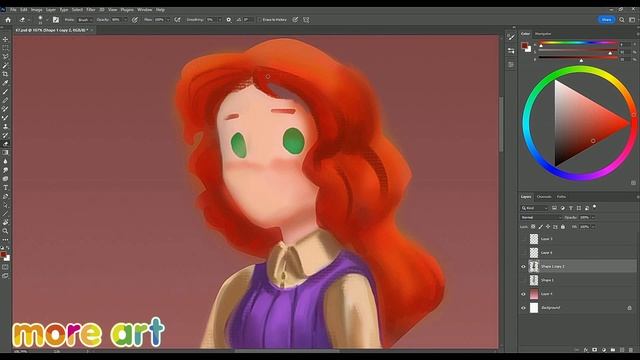Image resolution: width=640 pixels, height=360 pixels.
Task: Click the hue slider in Color panel
Action: (578, 42)
